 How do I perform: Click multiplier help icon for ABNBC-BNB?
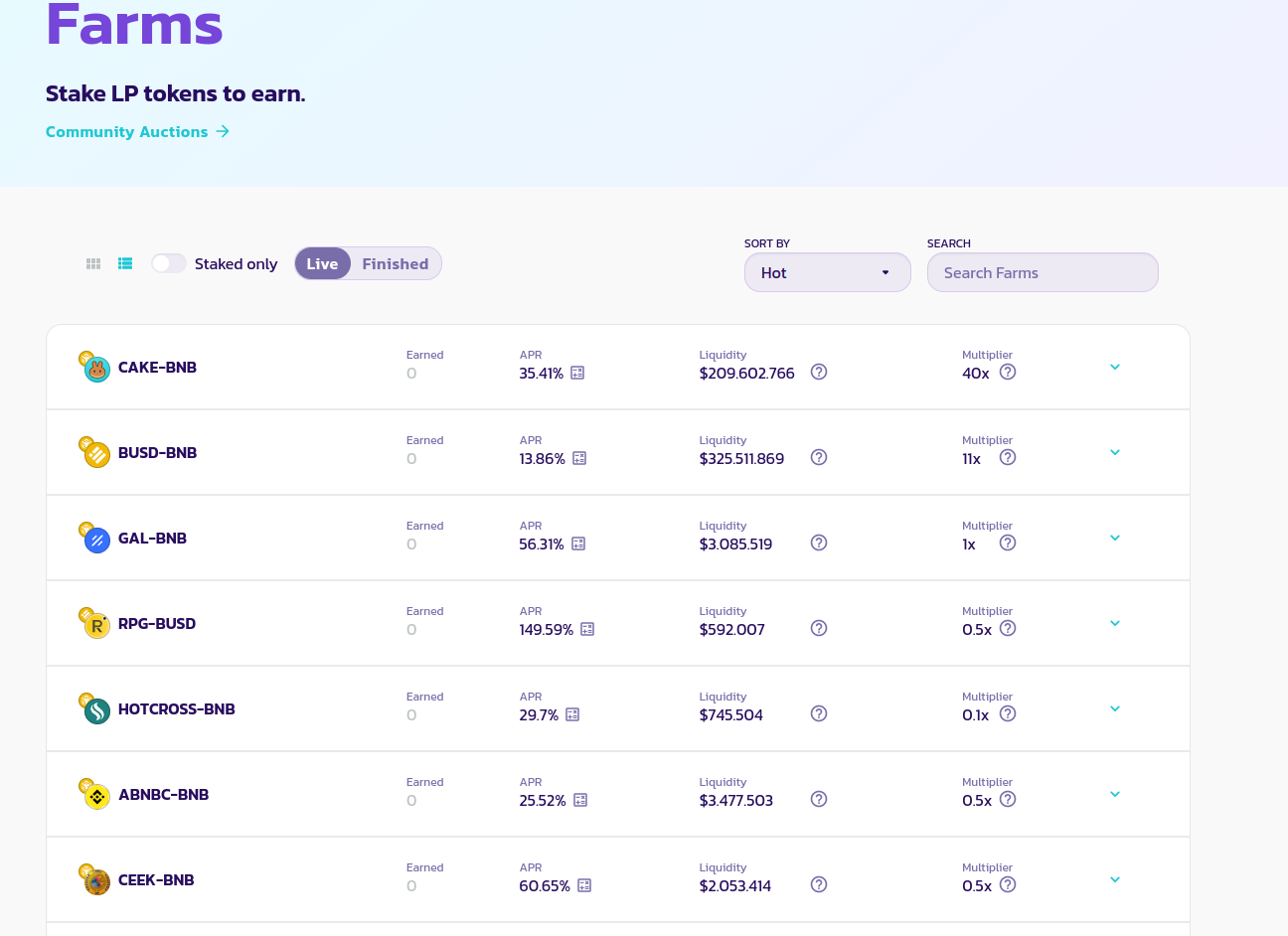click(1008, 799)
